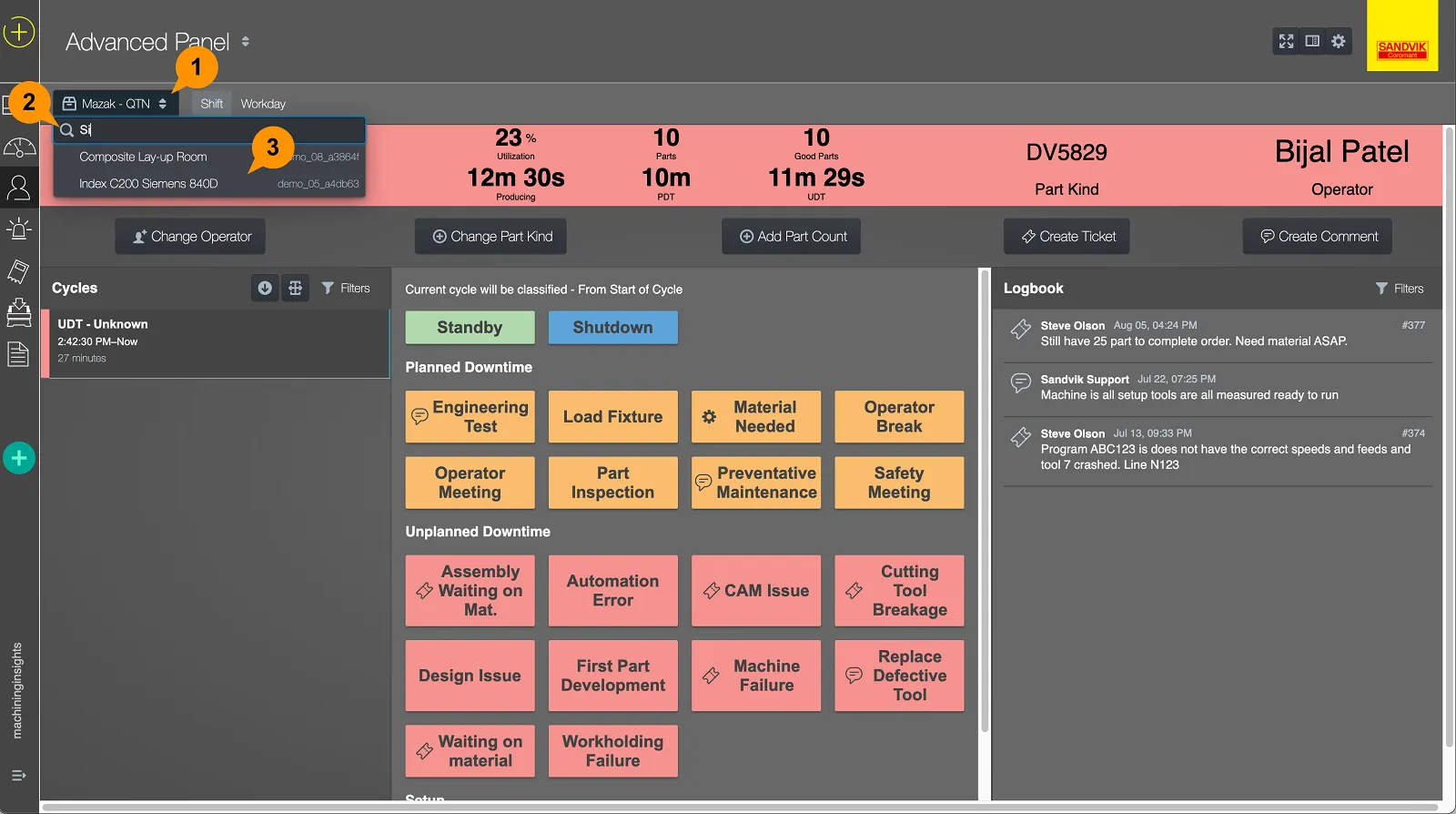Open the settings gear icon

[1339, 41]
